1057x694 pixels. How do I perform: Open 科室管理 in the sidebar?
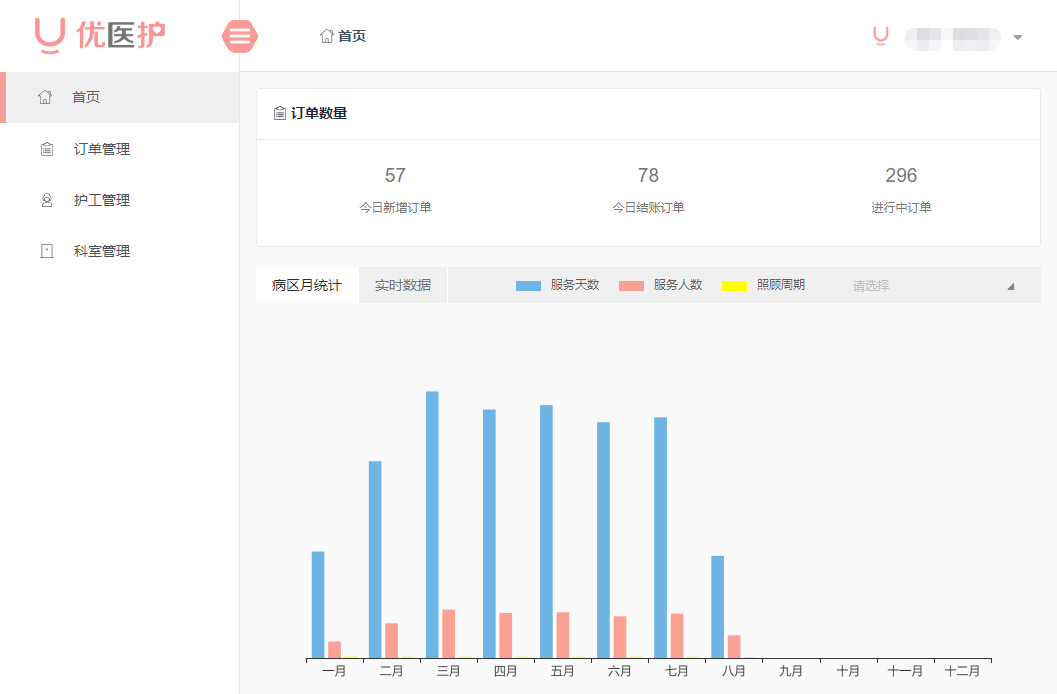(120, 251)
